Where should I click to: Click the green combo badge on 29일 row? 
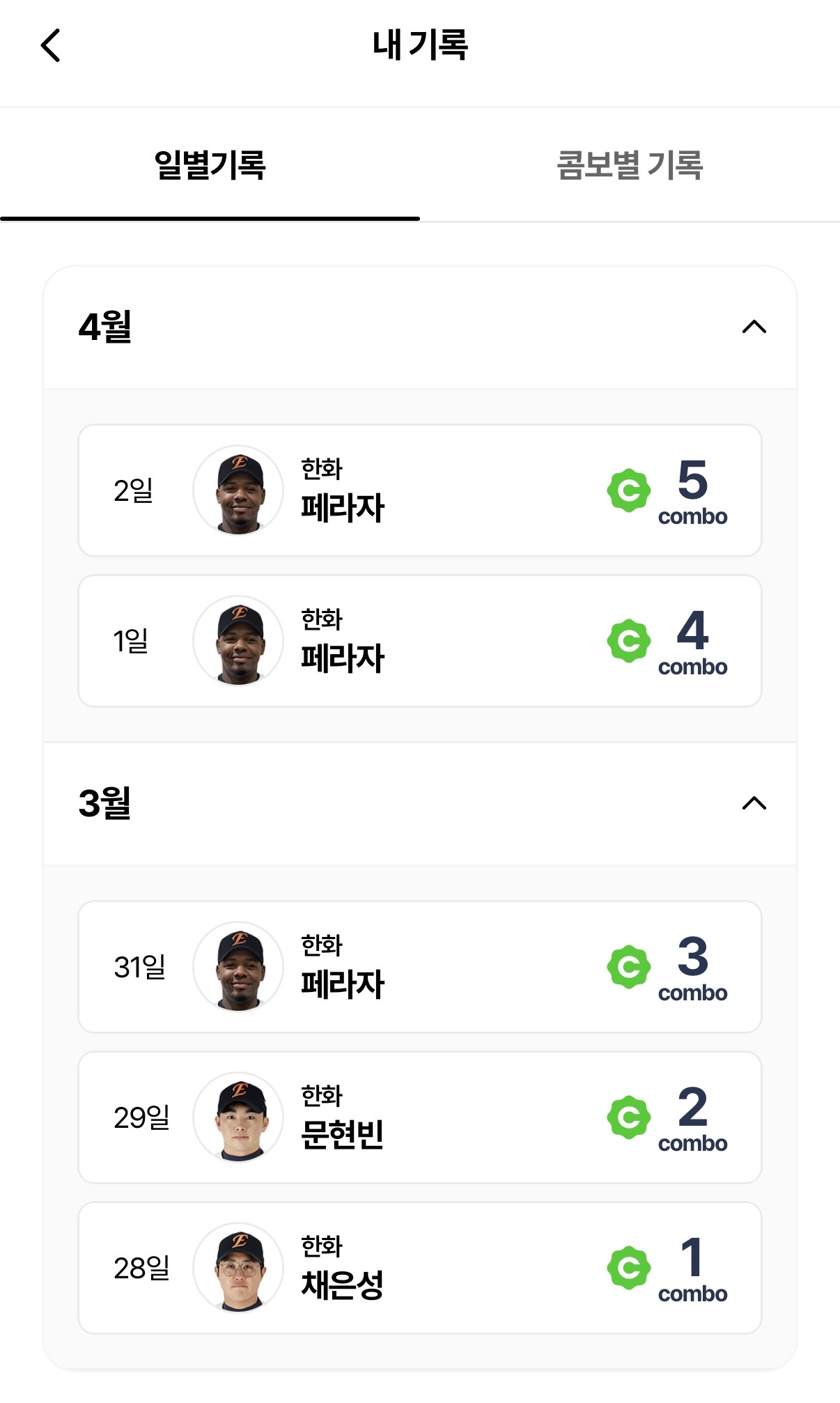click(x=628, y=1117)
